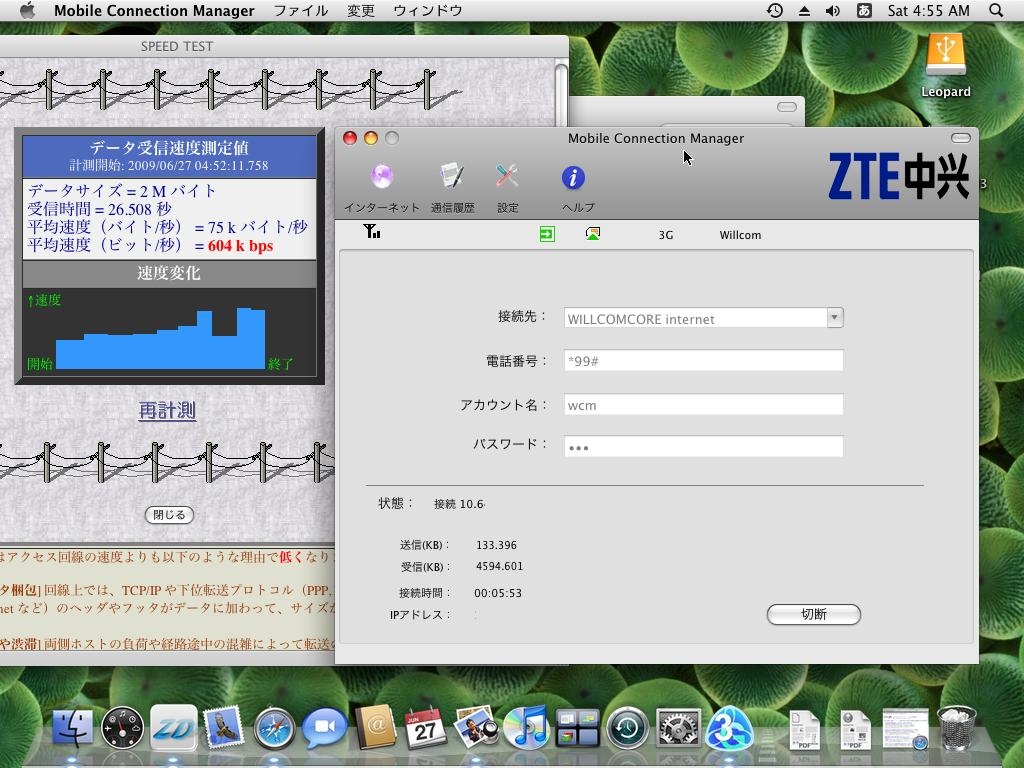Open the web page document in the Dock
The width and height of the screenshot is (1024, 768).
[906, 729]
